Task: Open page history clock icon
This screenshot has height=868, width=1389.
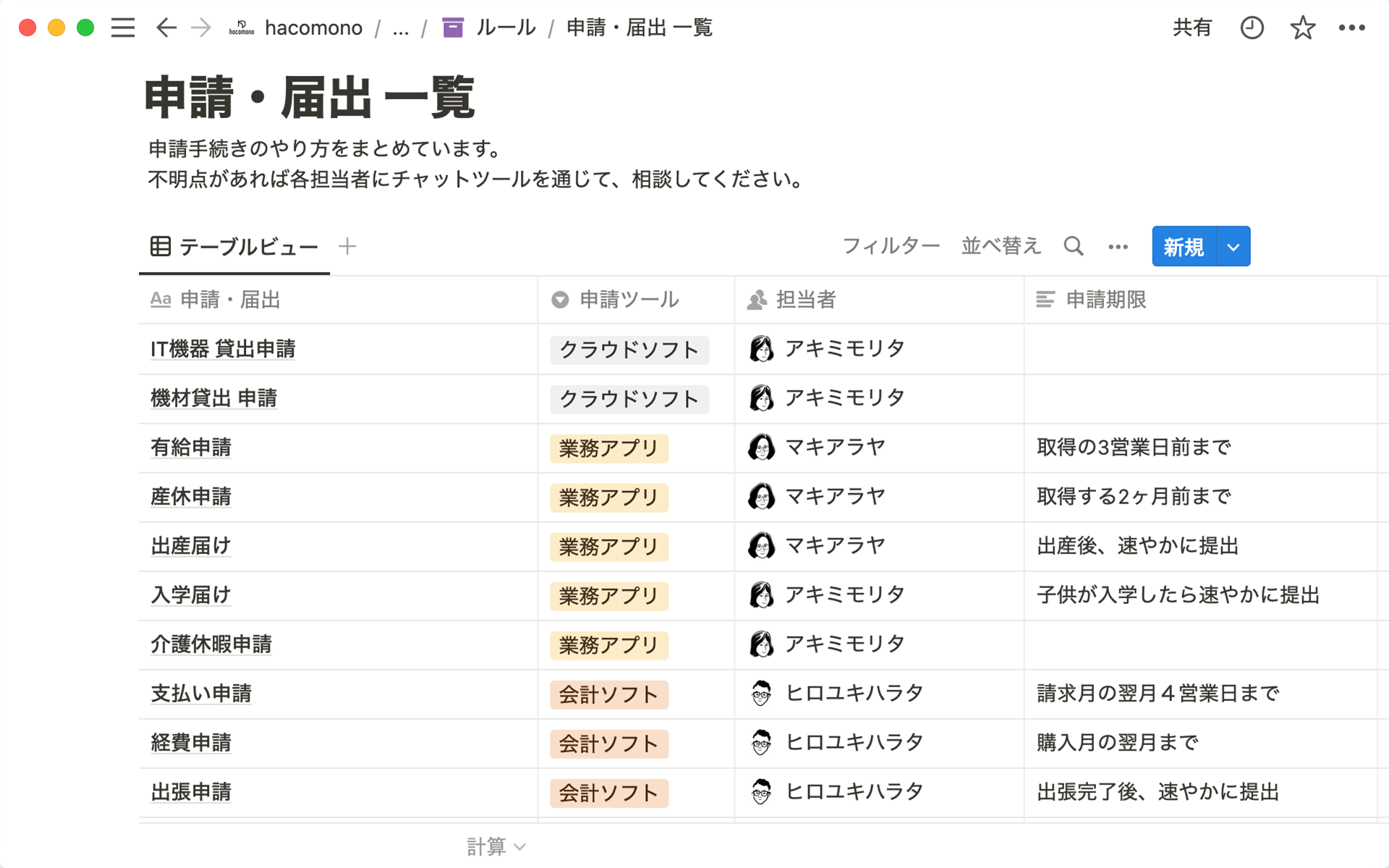Action: click(1252, 28)
